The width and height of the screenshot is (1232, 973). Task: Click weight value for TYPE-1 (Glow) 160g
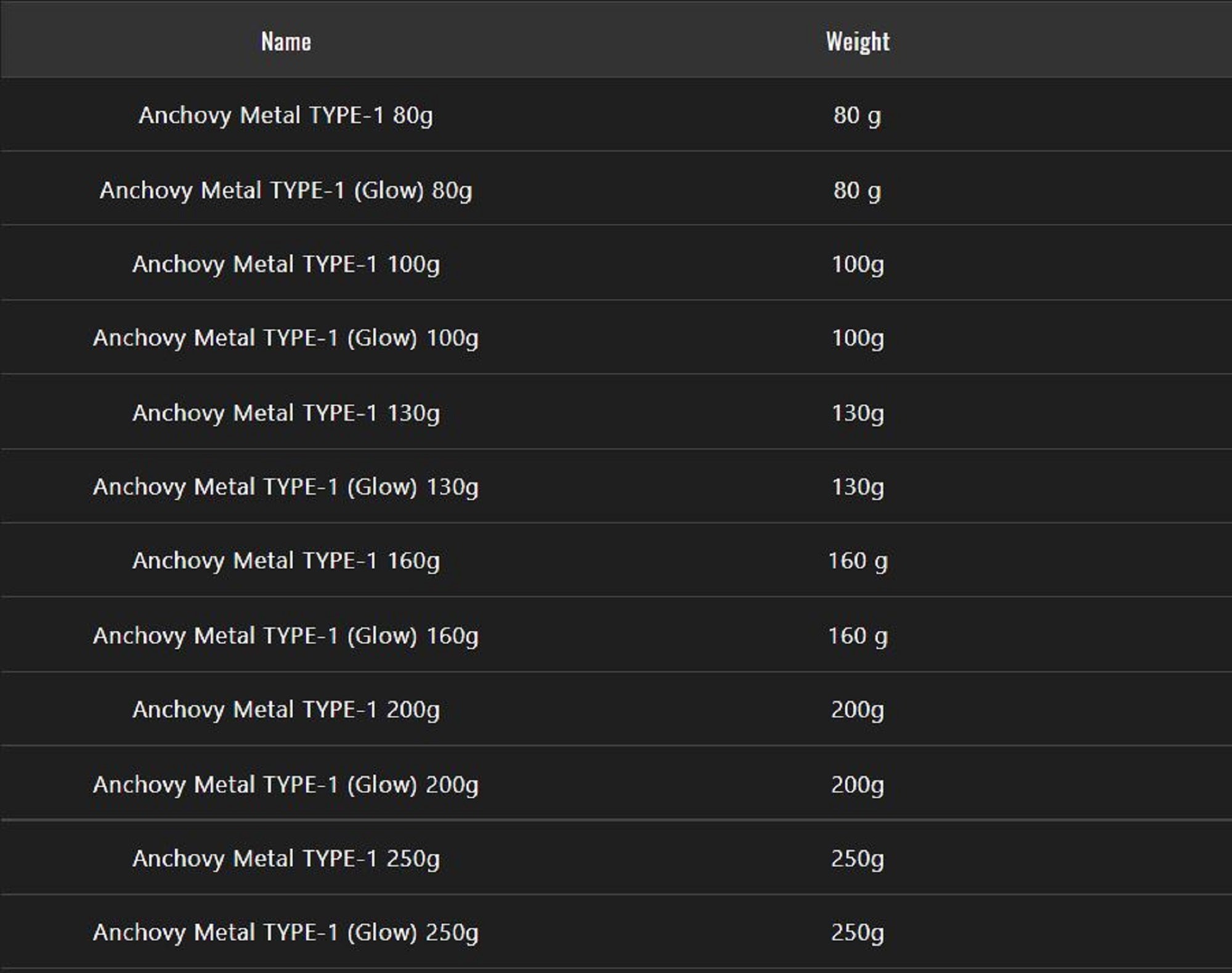(857, 636)
